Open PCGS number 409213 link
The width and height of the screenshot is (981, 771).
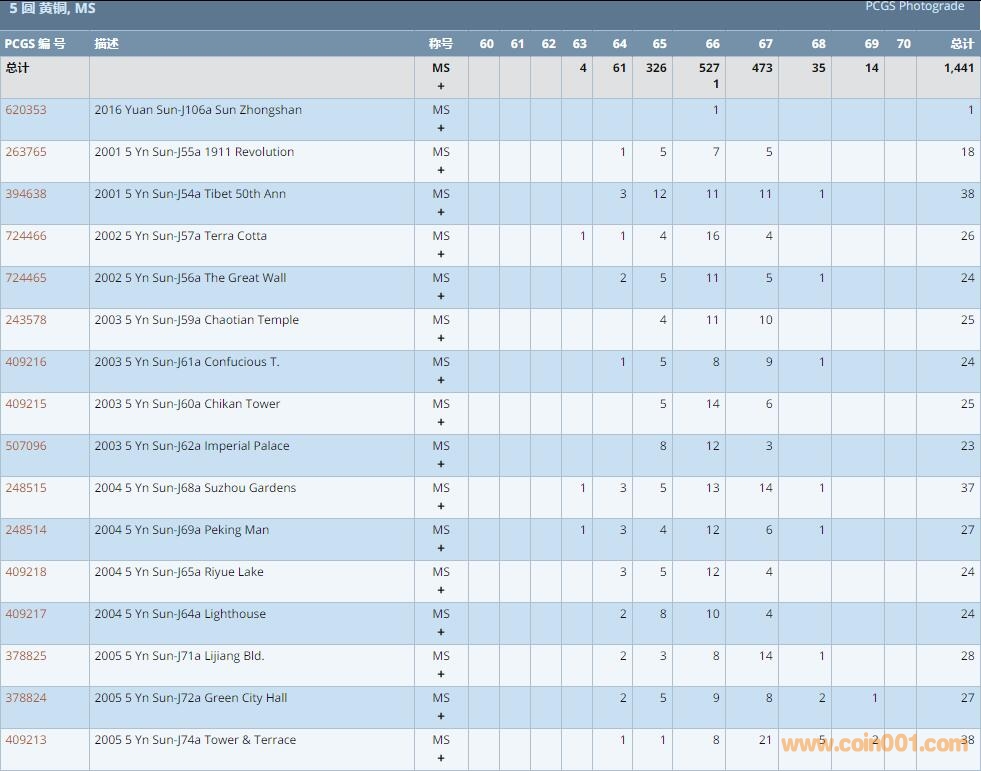click(x=26, y=740)
